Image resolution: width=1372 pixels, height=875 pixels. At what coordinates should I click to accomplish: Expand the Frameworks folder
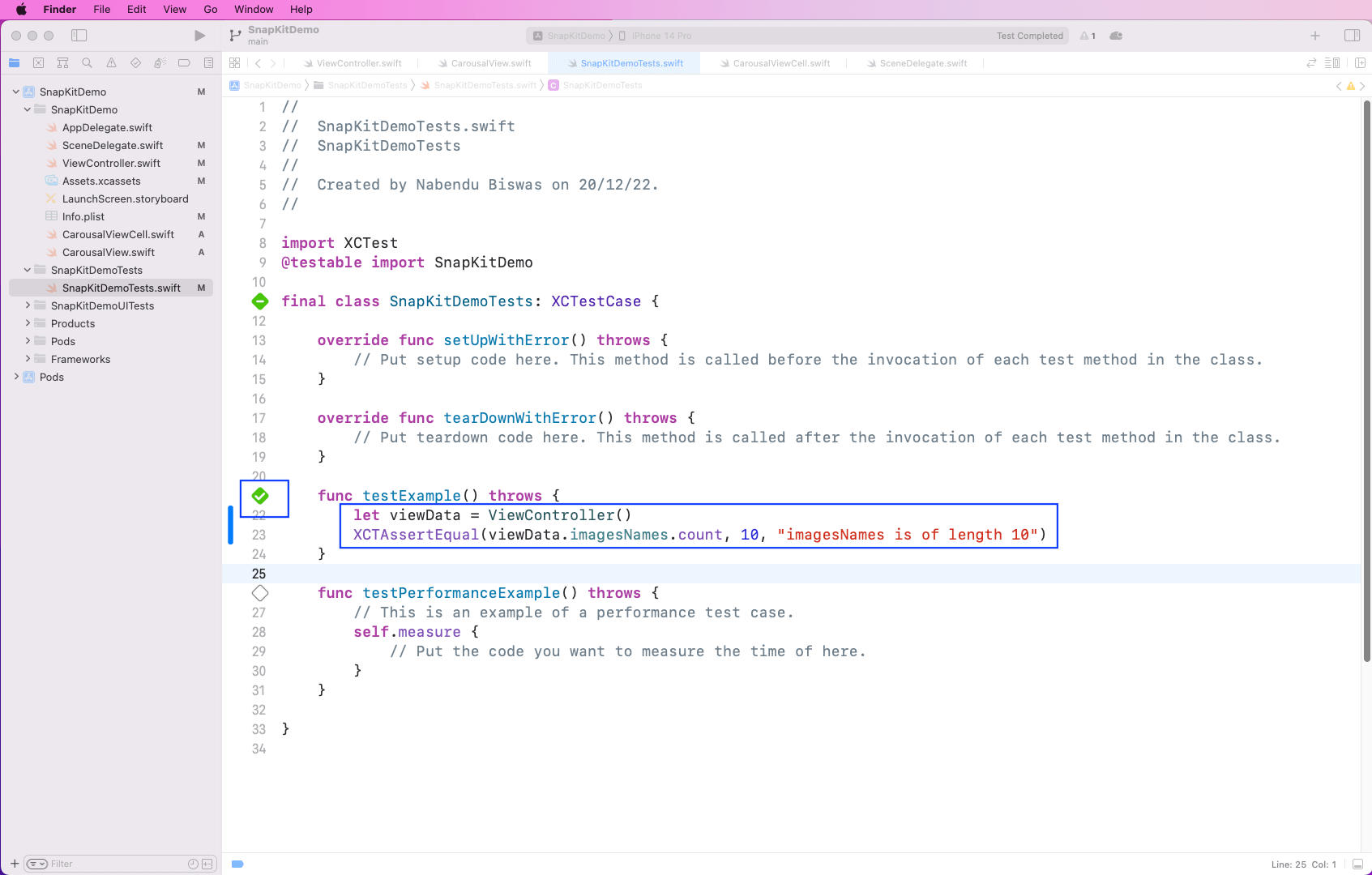coord(28,360)
